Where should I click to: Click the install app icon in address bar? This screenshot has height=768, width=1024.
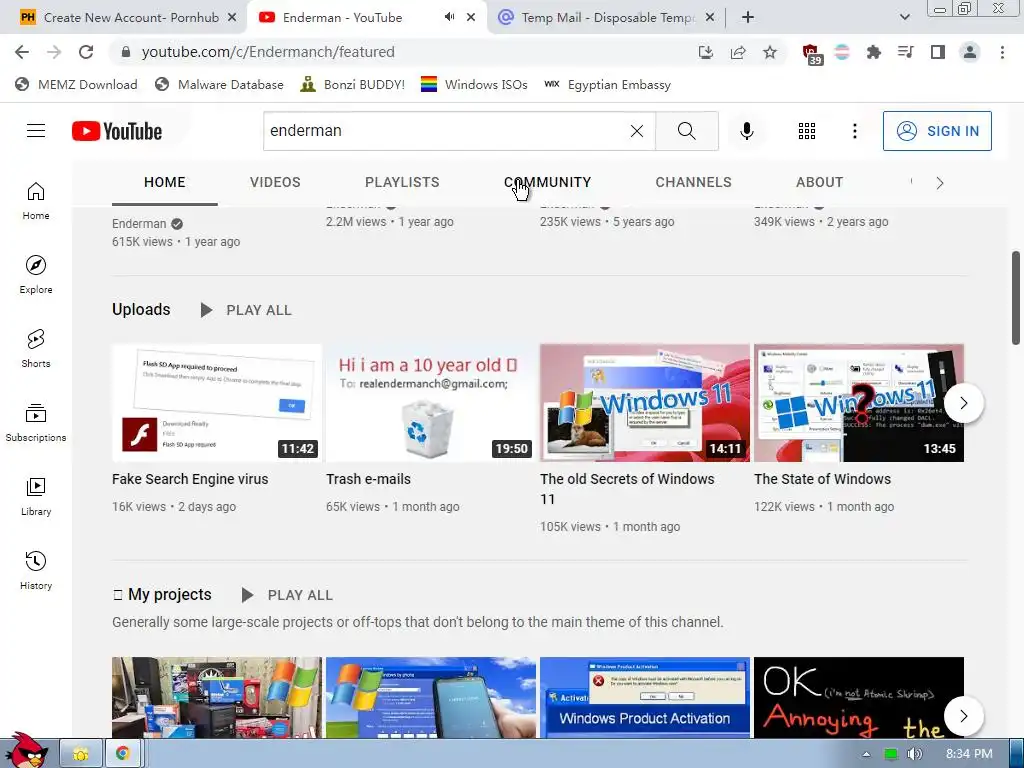705,52
